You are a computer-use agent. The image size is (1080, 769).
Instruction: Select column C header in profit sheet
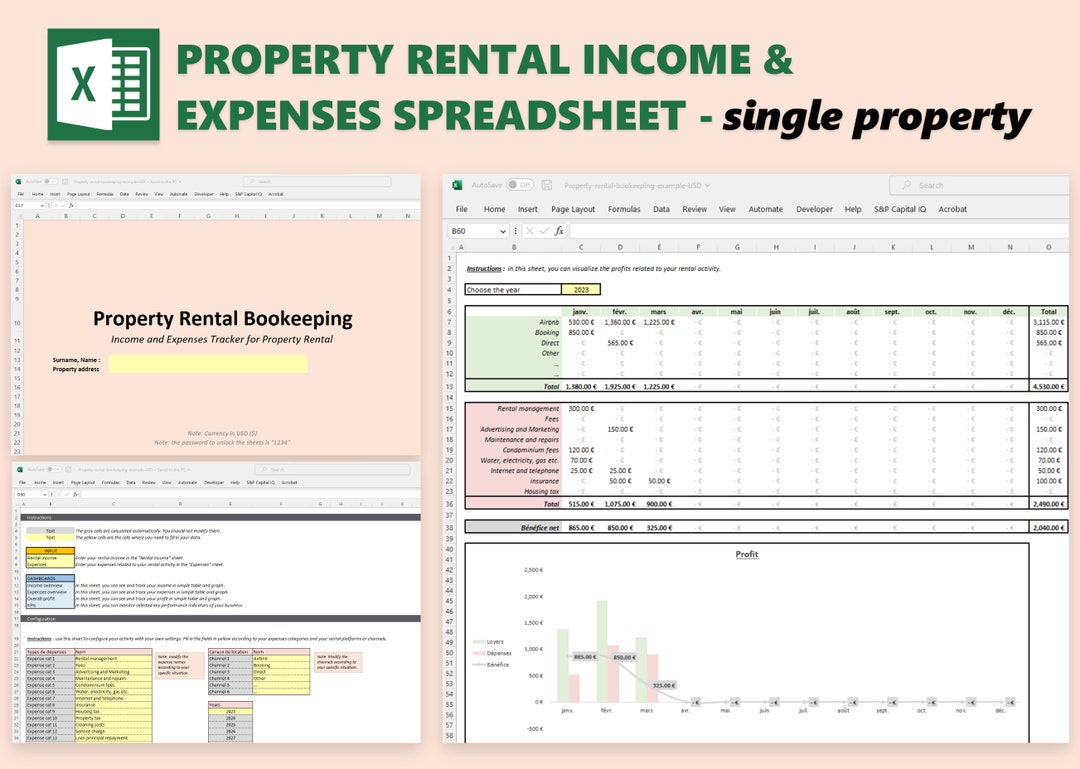(581, 247)
